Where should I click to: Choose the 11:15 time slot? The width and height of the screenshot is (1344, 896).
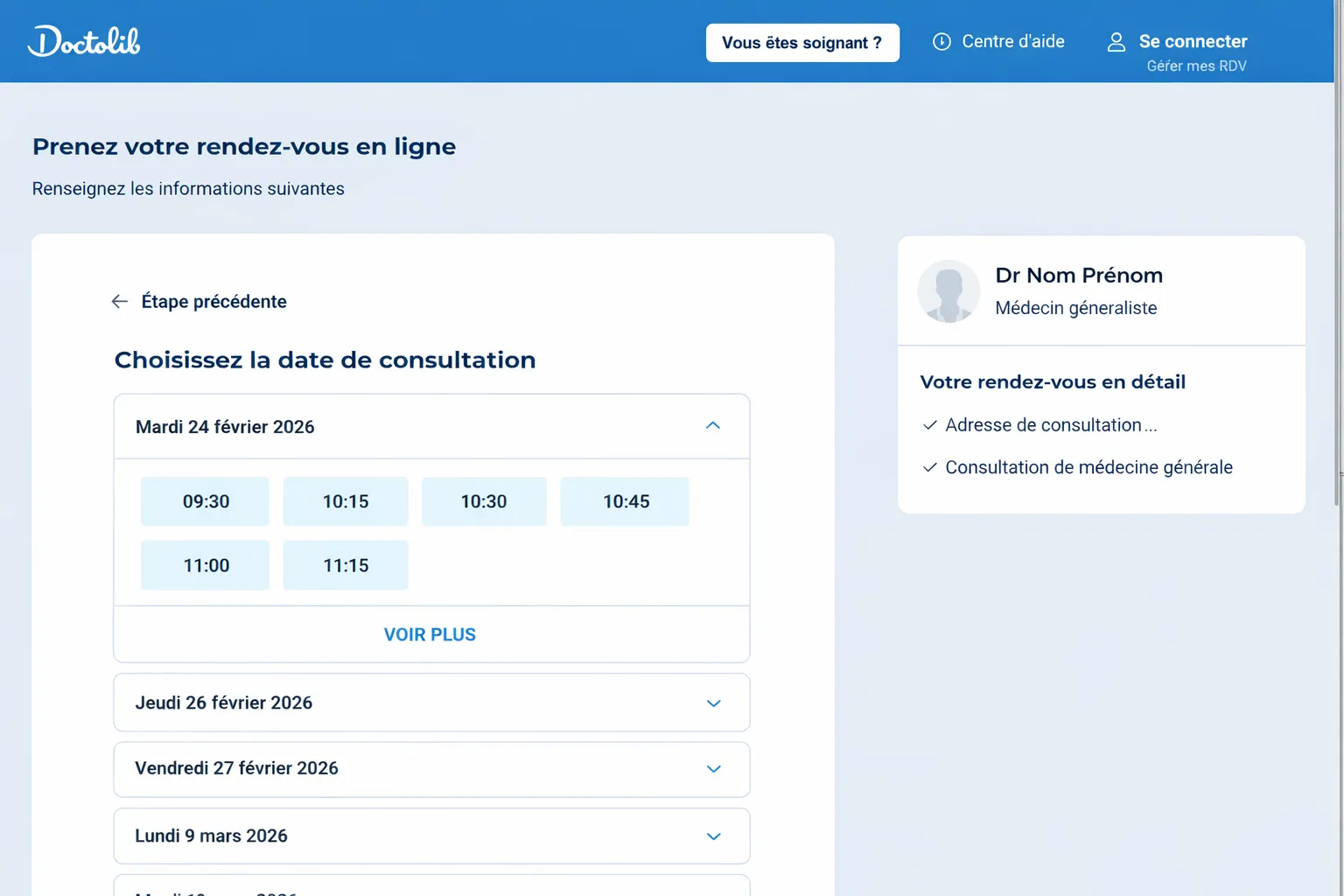click(346, 565)
